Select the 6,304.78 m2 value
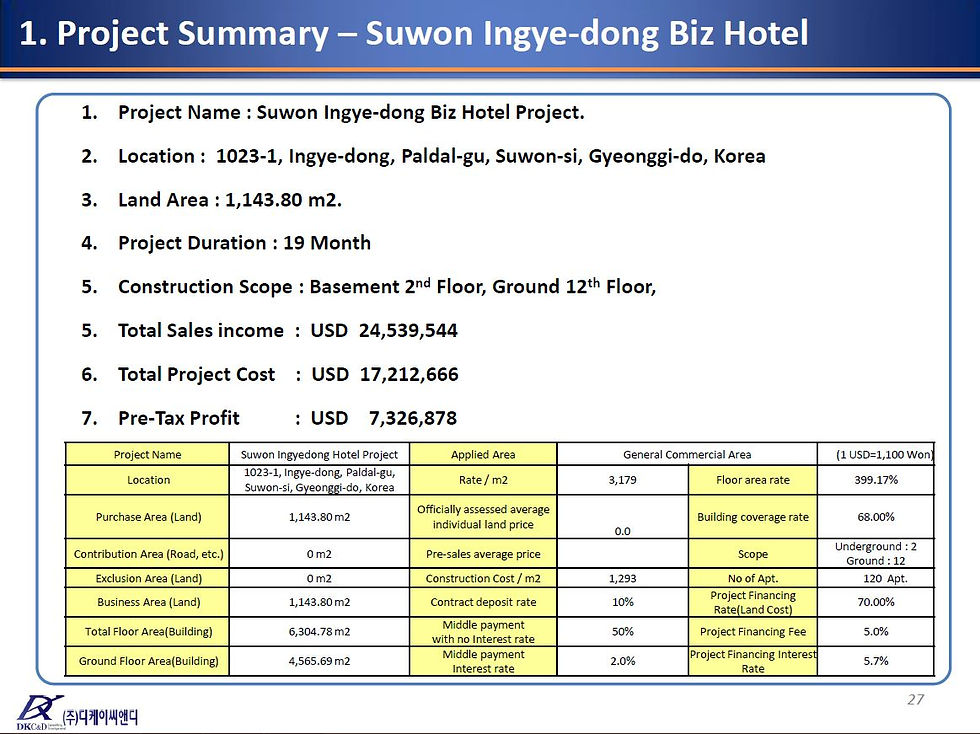 [319, 631]
